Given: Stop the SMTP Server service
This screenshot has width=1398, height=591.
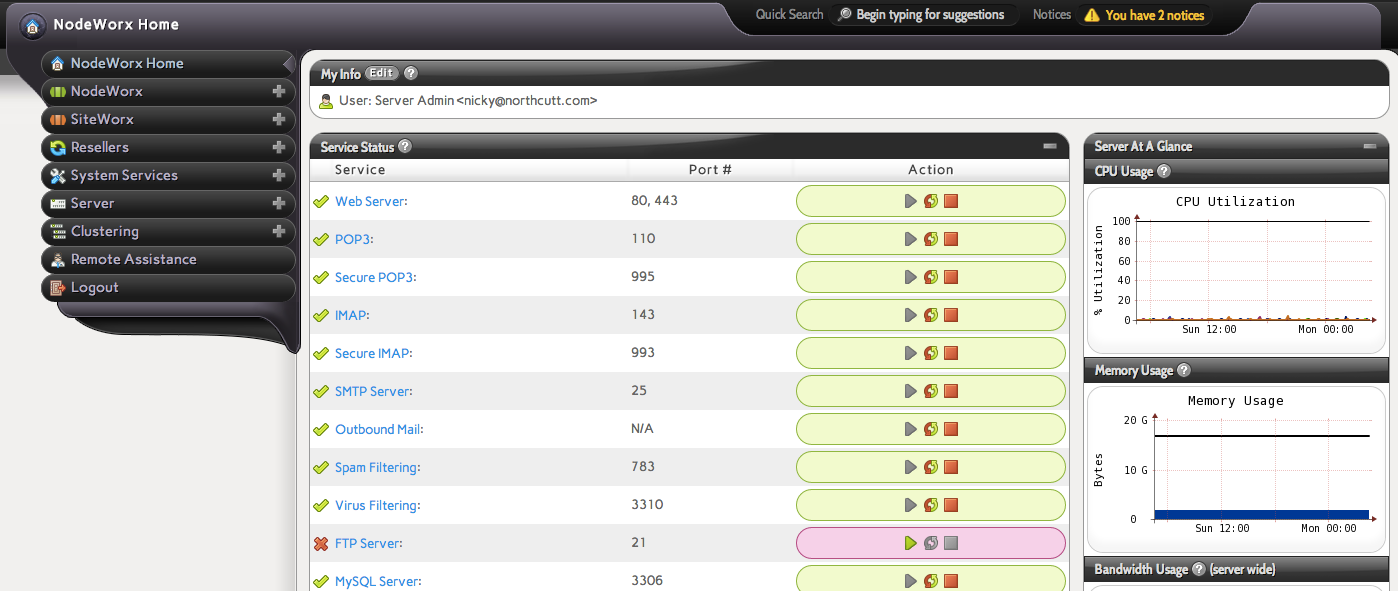Looking at the screenshot, I should 951,391.
